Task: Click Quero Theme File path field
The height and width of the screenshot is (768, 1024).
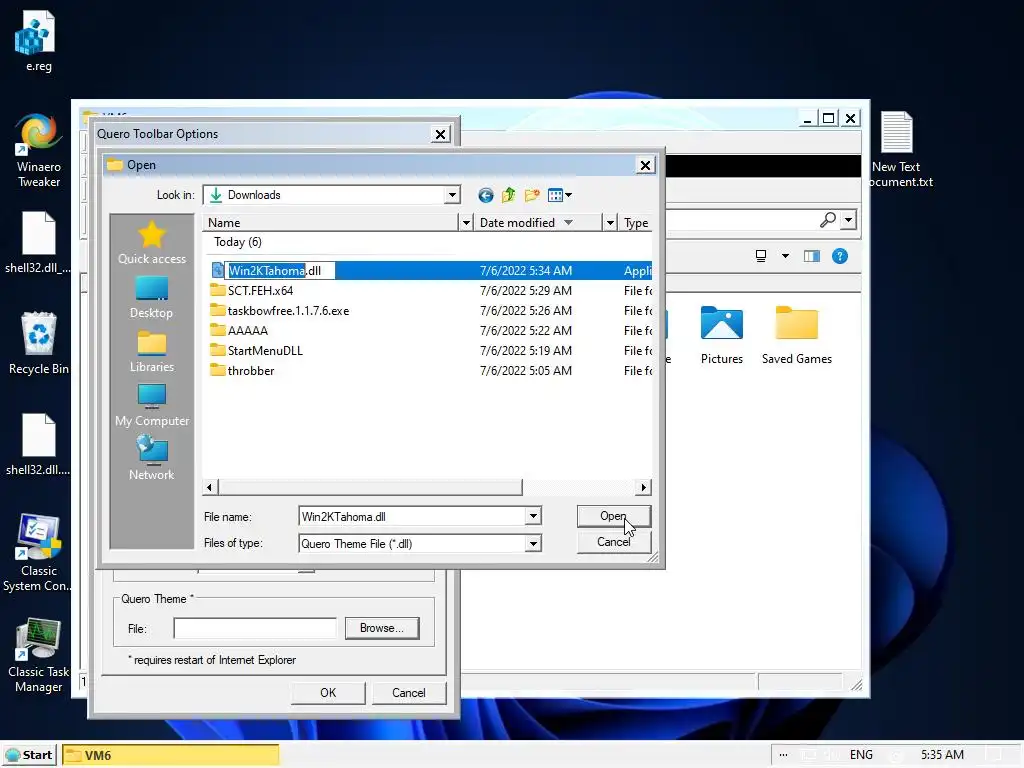Action: coord(255,628)
